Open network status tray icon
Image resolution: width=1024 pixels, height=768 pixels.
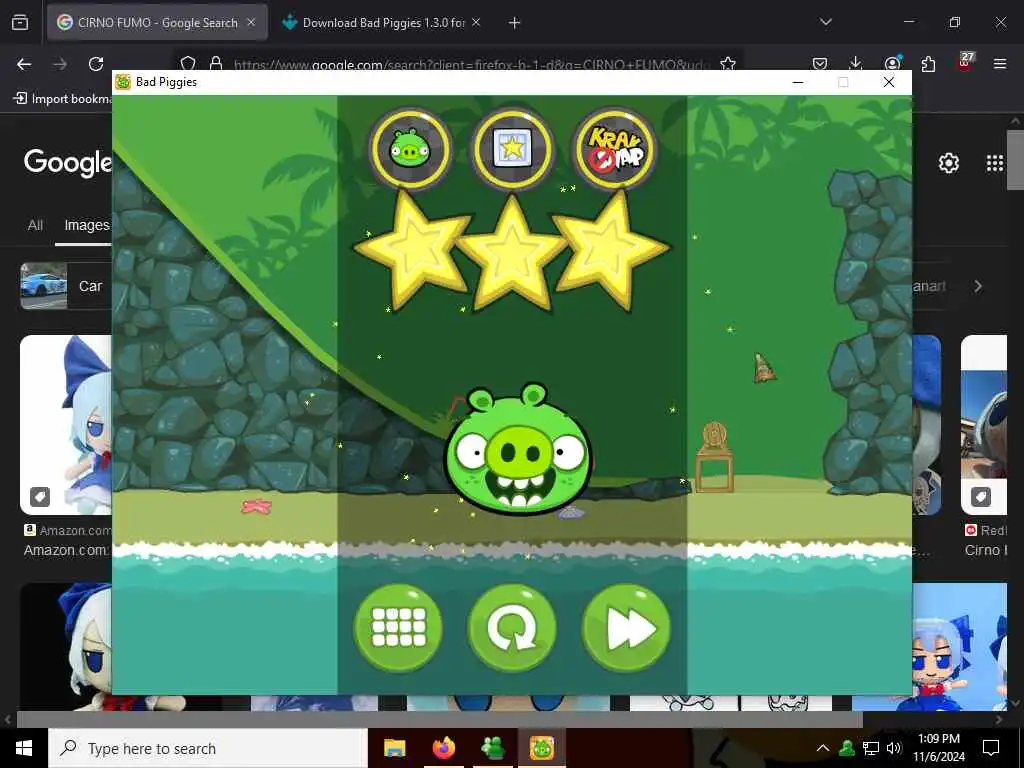point(871,748)
